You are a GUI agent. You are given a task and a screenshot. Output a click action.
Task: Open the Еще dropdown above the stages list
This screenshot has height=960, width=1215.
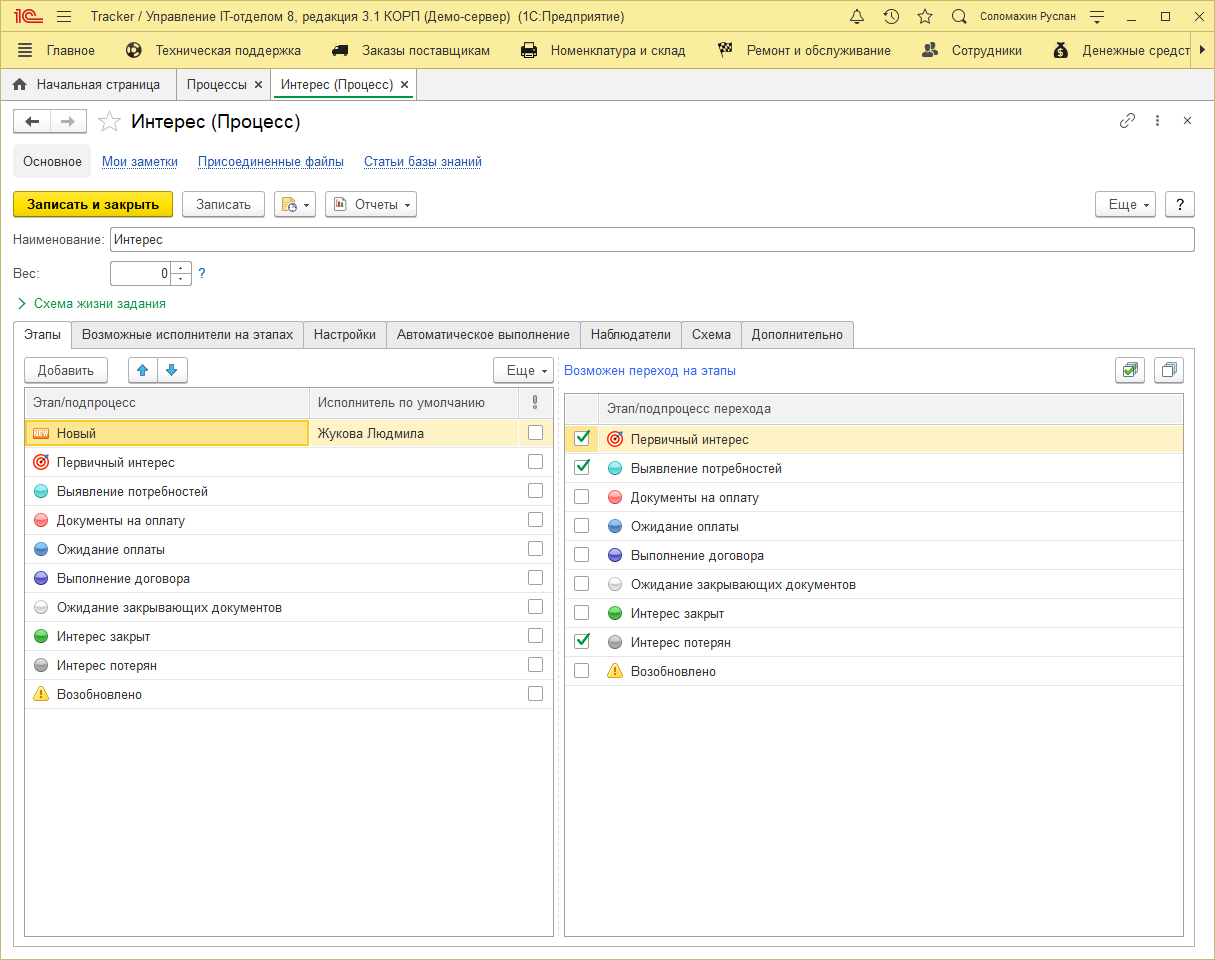point(523,370)
